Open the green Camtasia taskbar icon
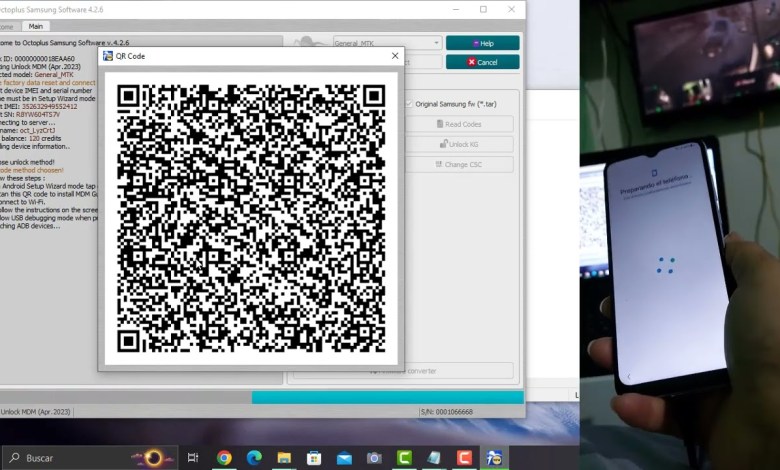The width and height of the screenshot is (780, 470). (x=404, y=458)
